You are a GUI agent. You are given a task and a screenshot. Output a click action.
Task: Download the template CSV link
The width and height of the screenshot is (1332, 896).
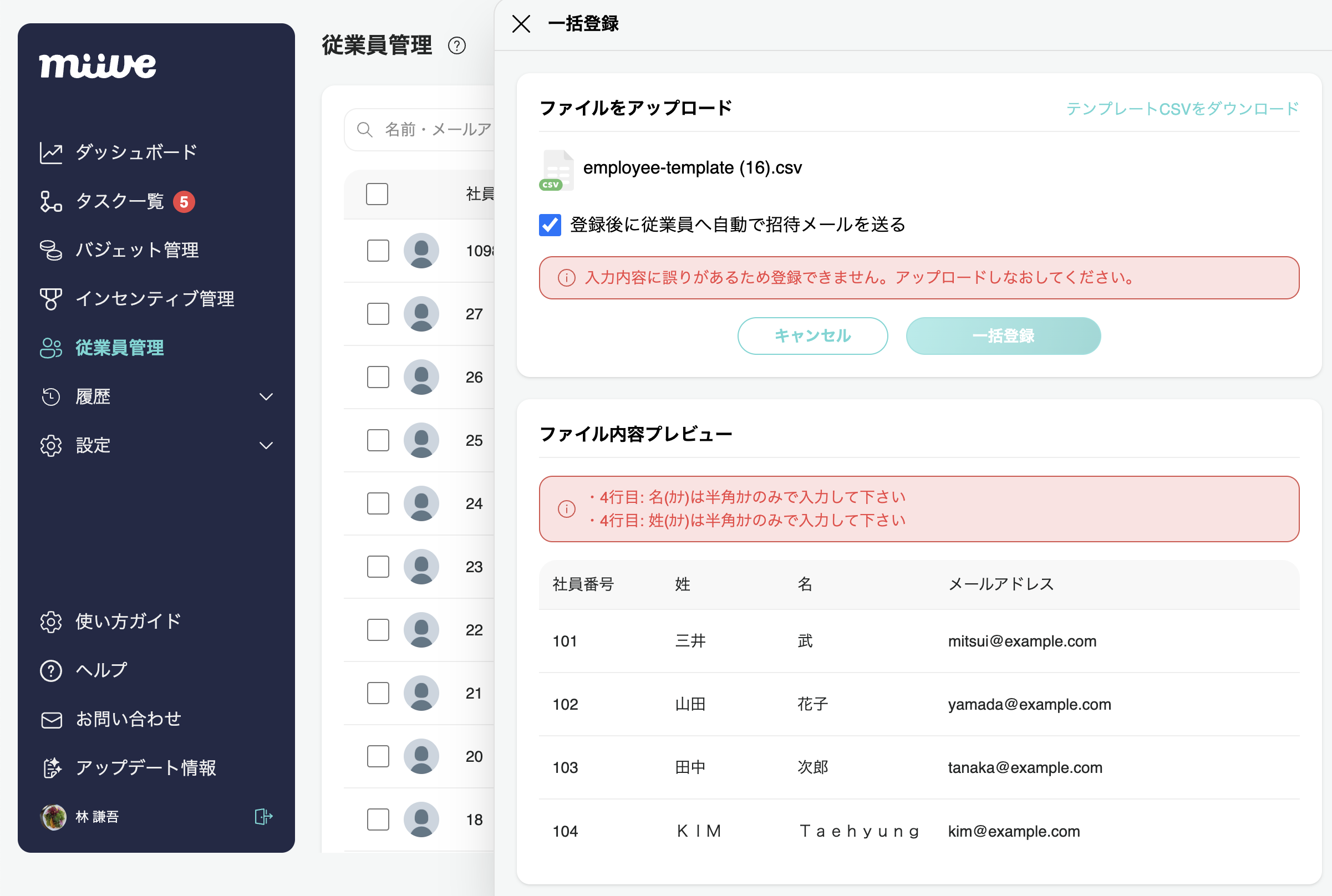tap(1182, 108)
